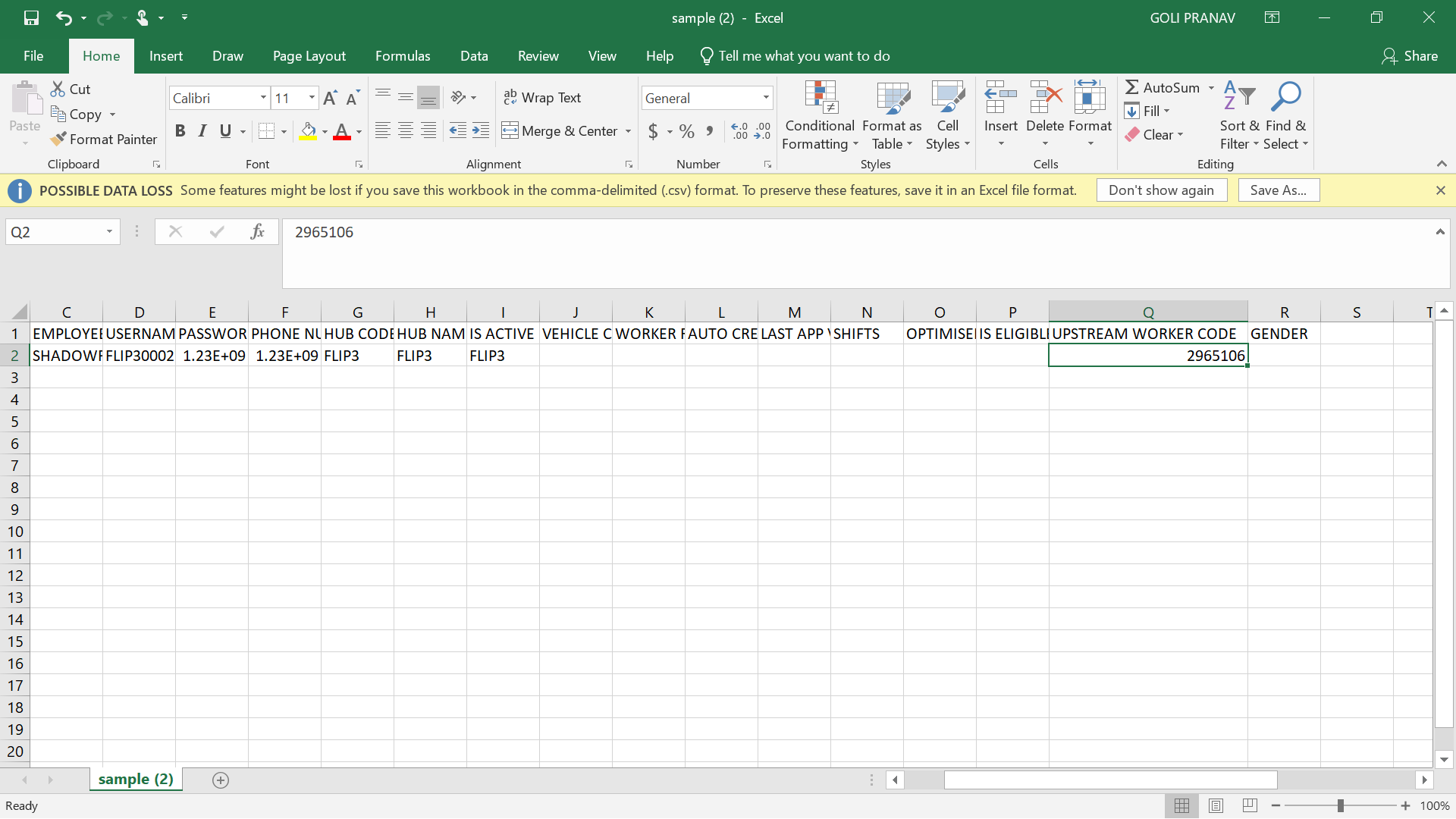The image size is (1456, 819).
Task: Switch to the Insert tab
Action: [166, 56]
